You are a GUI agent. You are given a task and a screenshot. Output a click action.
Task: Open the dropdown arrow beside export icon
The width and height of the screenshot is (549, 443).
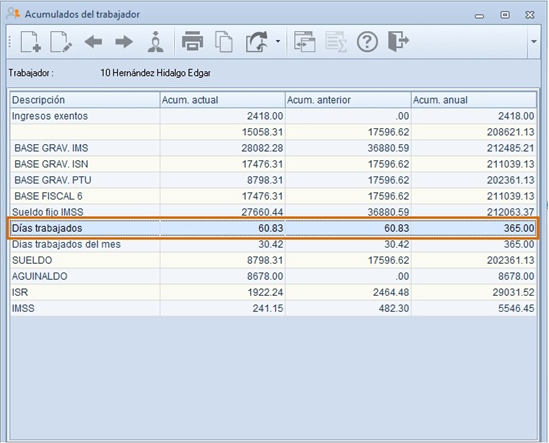[278, 41]
